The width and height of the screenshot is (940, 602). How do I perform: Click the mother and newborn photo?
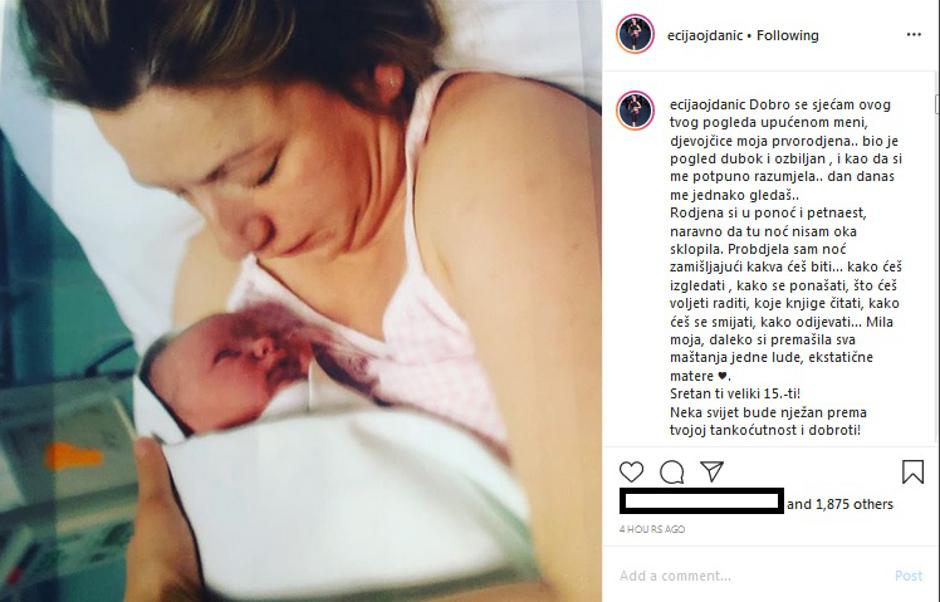tap(300, 301)
